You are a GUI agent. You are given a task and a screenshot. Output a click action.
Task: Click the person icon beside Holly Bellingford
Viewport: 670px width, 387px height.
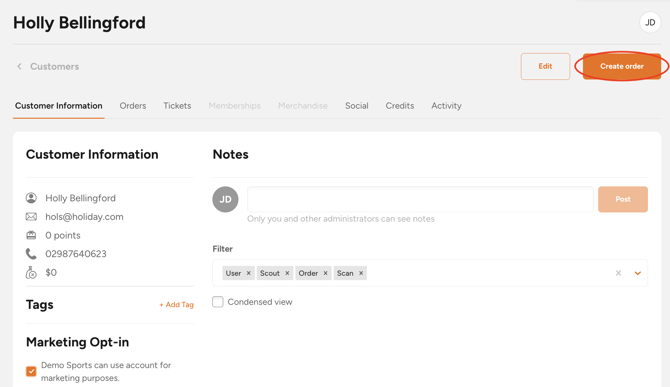pos(31,198)
